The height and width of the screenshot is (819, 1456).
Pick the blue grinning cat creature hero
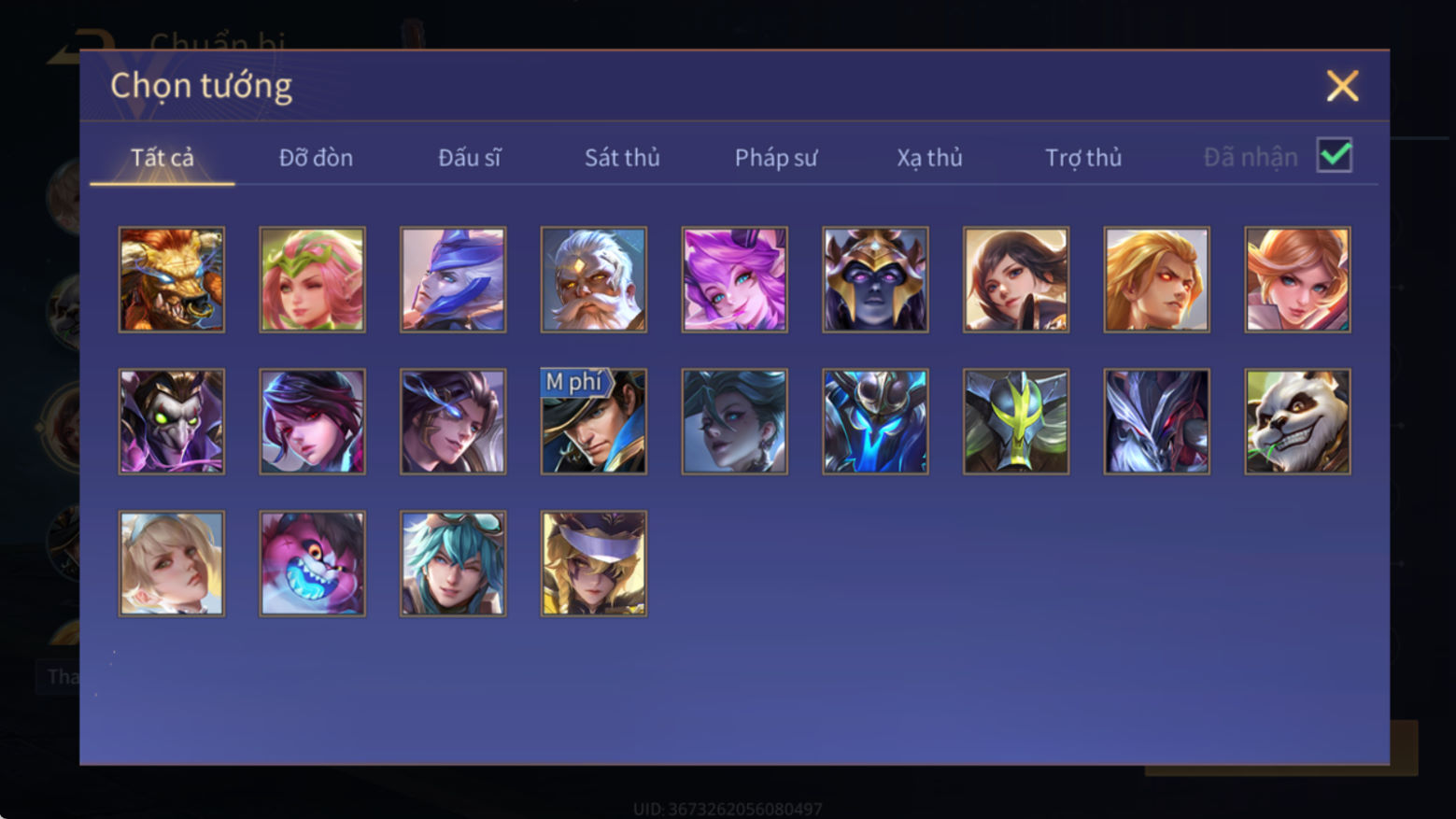pos(312,563)
